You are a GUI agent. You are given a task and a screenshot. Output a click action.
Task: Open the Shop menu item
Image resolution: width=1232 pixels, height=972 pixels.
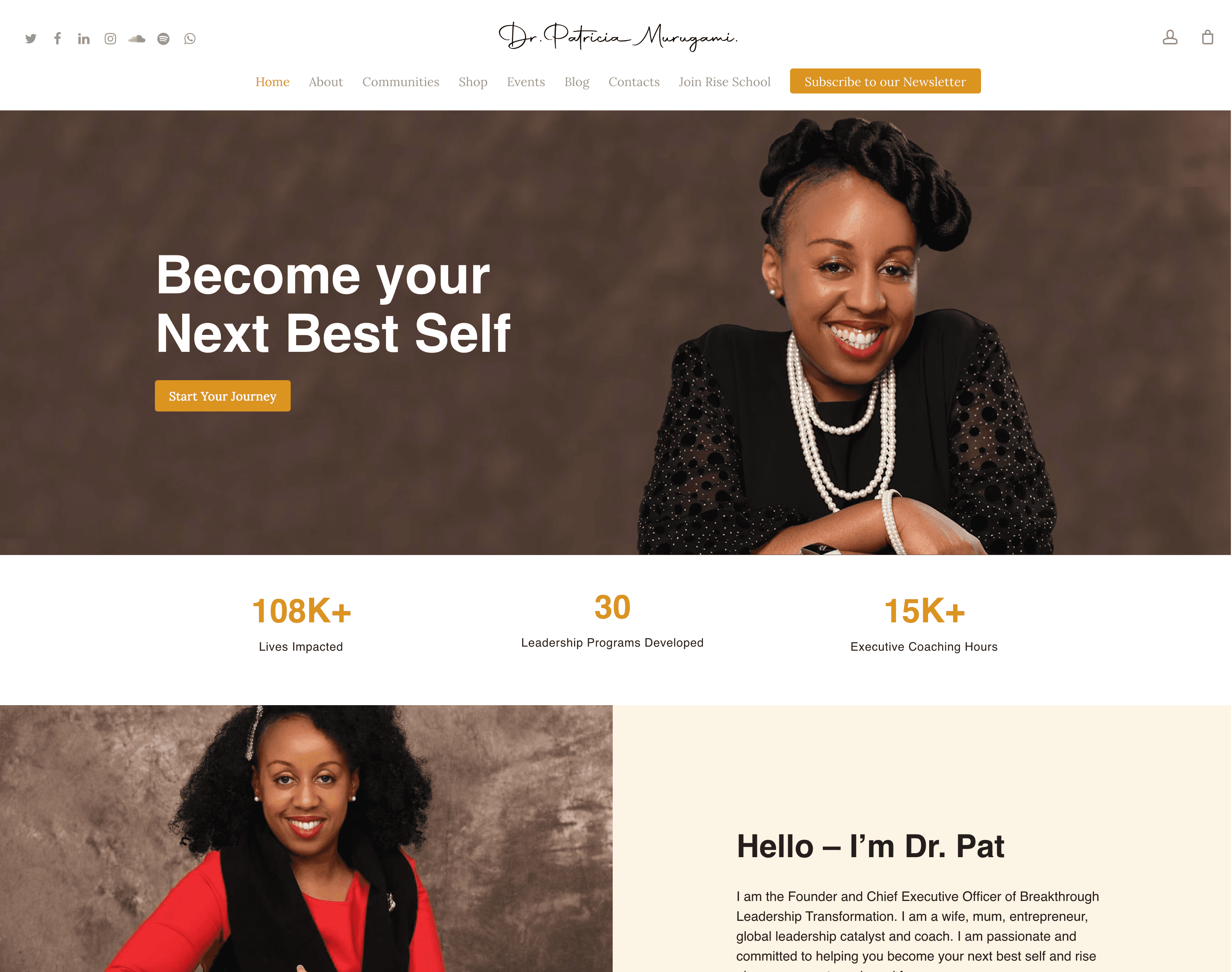[474, 82]
